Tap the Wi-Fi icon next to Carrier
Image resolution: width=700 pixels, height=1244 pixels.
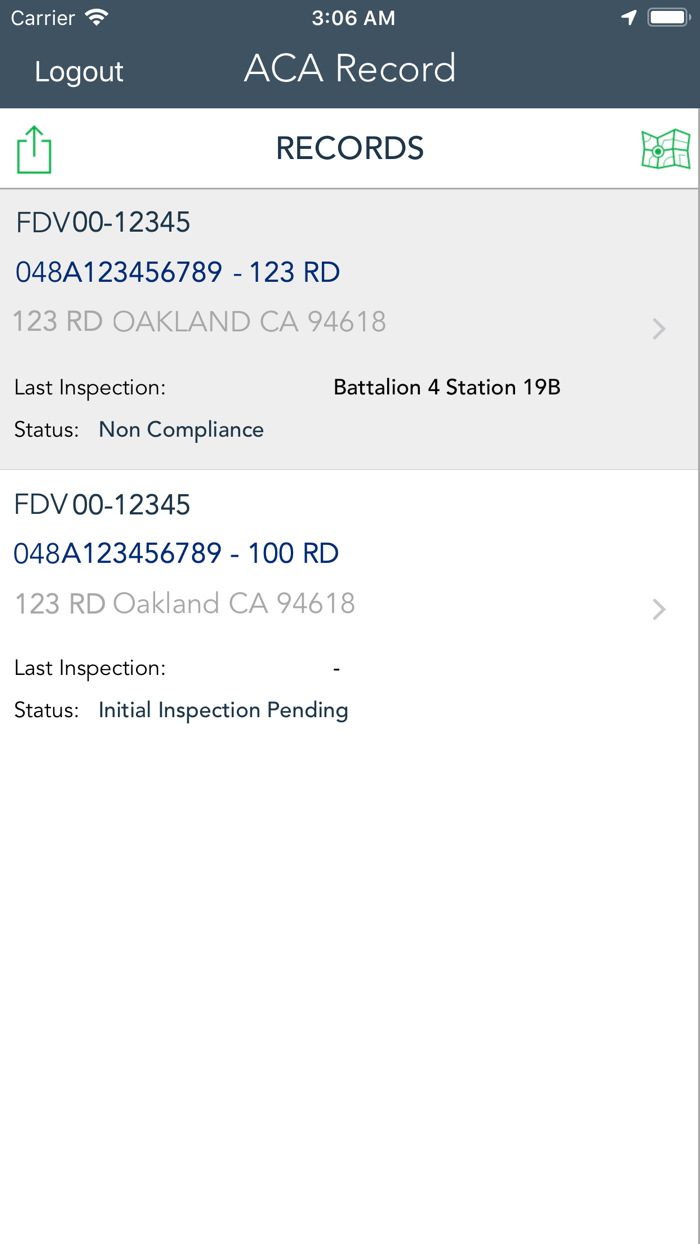point(97,16)
